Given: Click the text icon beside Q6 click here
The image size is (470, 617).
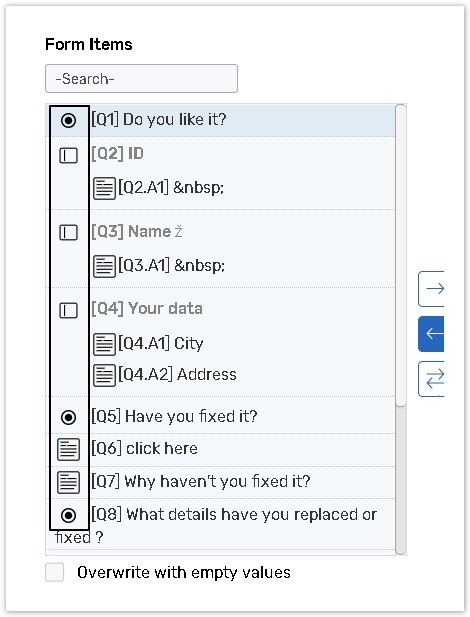Looking at the screenshot, I should click(68, 449).
